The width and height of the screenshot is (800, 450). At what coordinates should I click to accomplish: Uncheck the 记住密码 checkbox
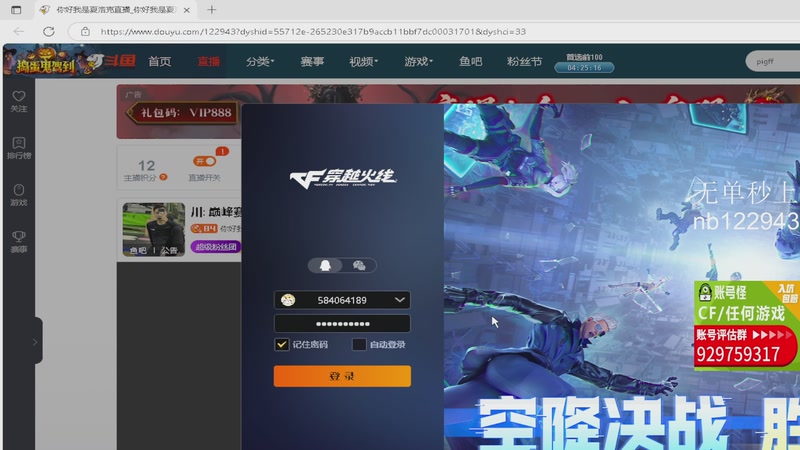tap(282, 344)
